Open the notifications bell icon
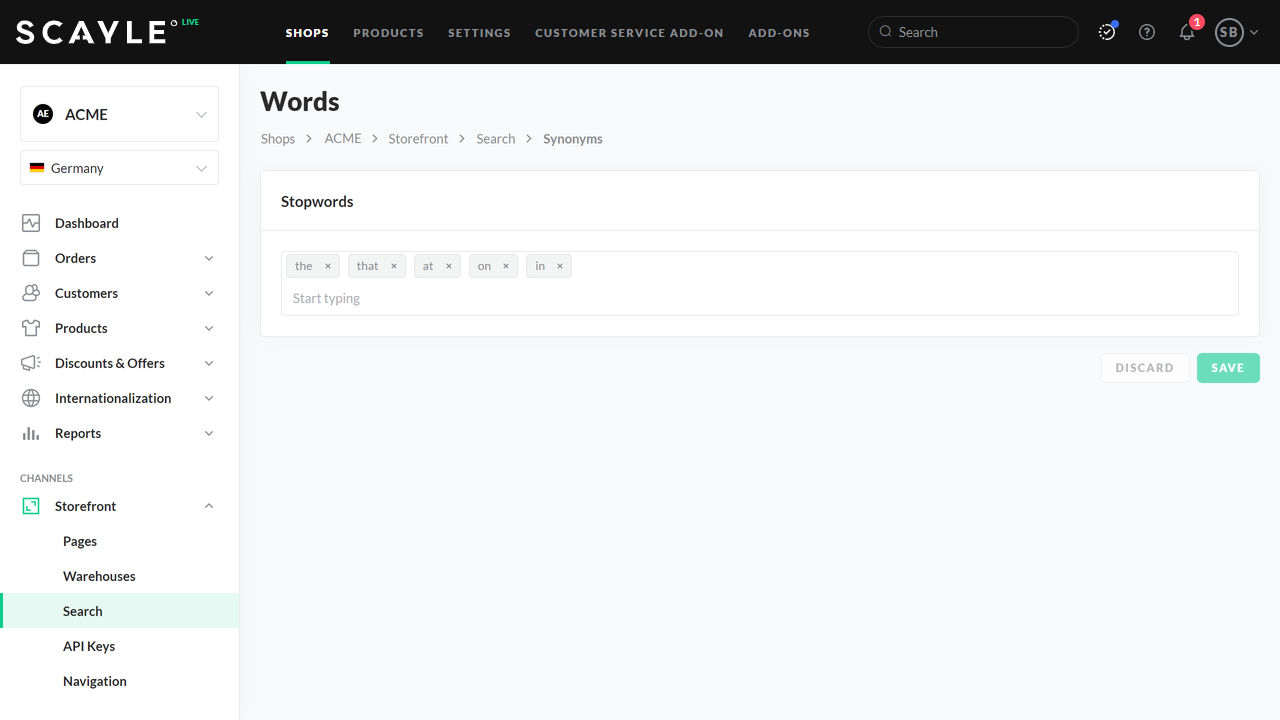 tap(1187, 32)
